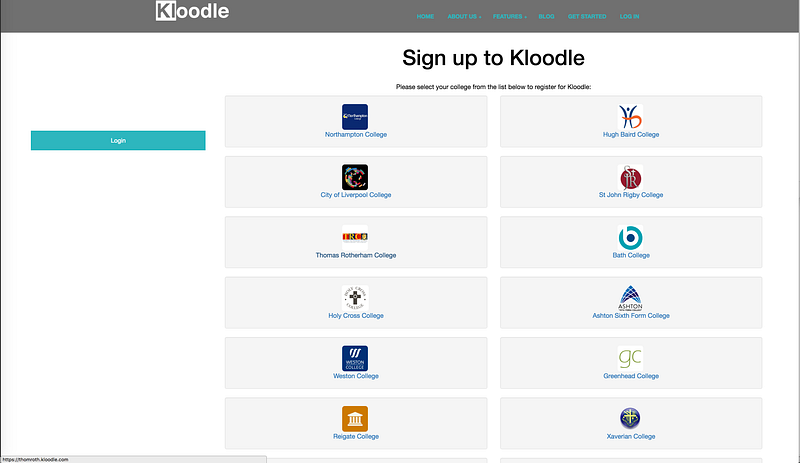Click the St John Rigby College logo
The image size is (800, 463).
630,177
